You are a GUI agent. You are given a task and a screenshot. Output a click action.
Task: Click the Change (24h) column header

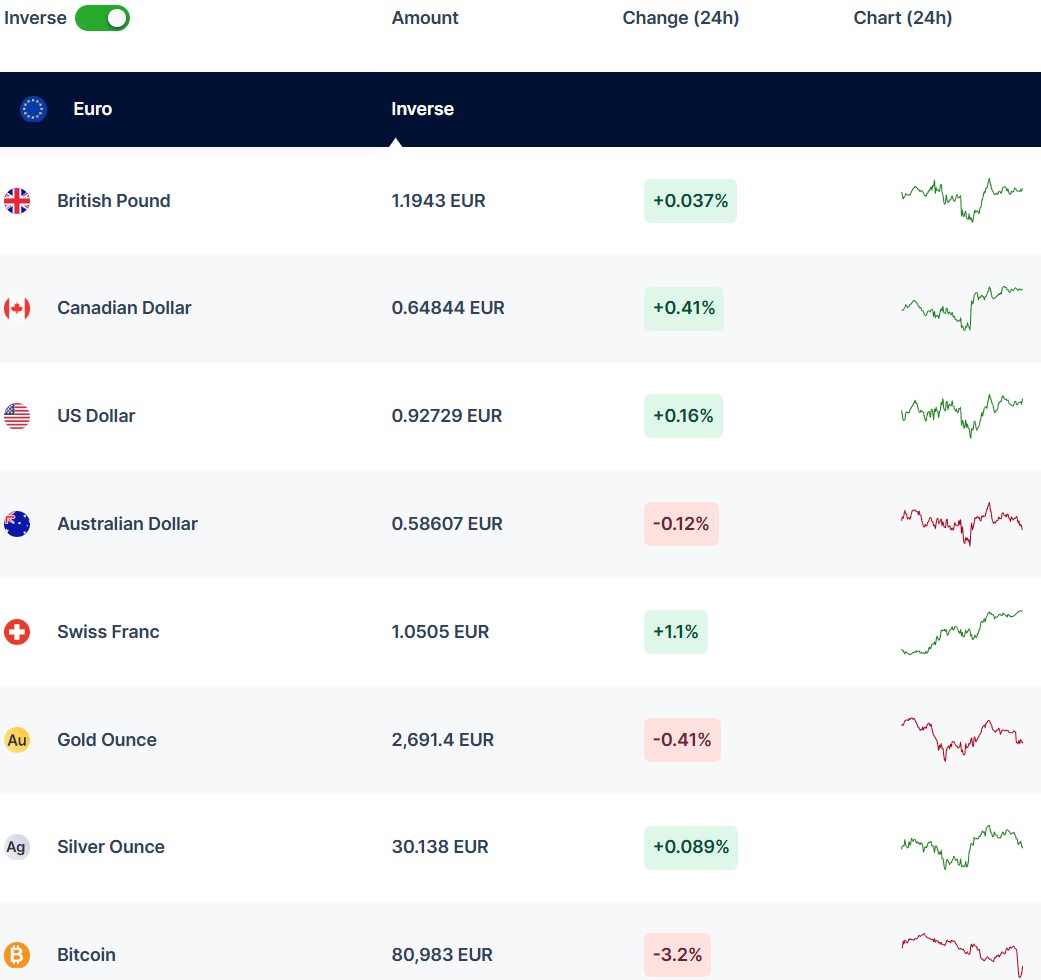pos(680,18)
